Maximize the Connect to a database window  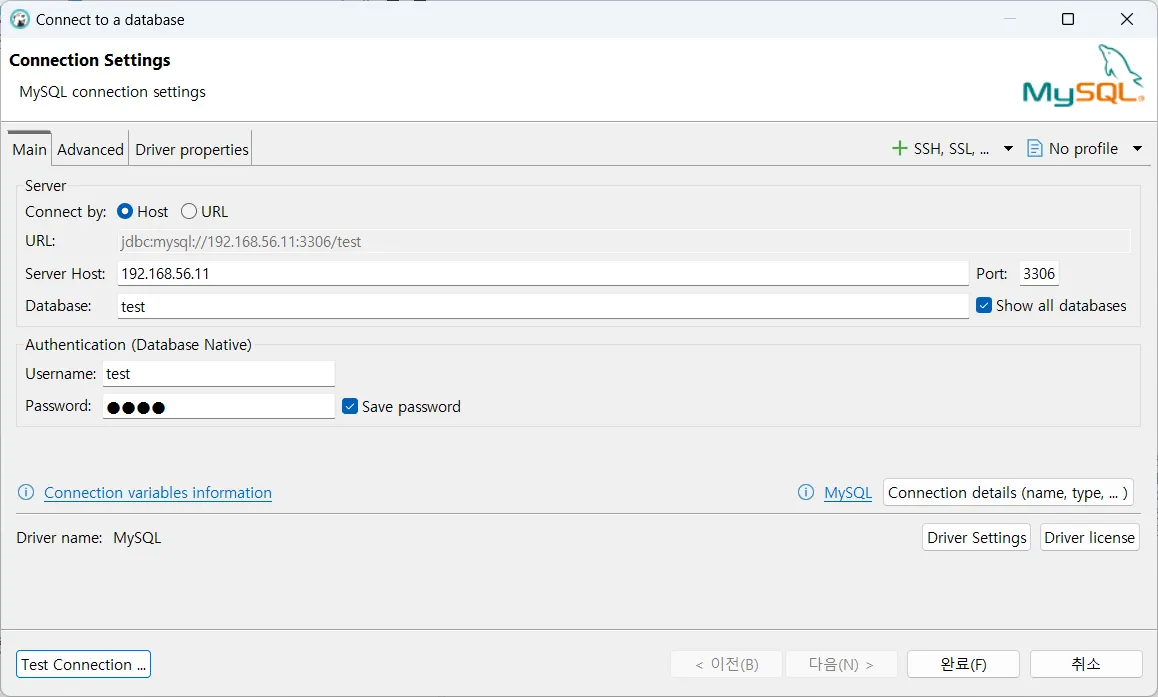point(1068,19)
